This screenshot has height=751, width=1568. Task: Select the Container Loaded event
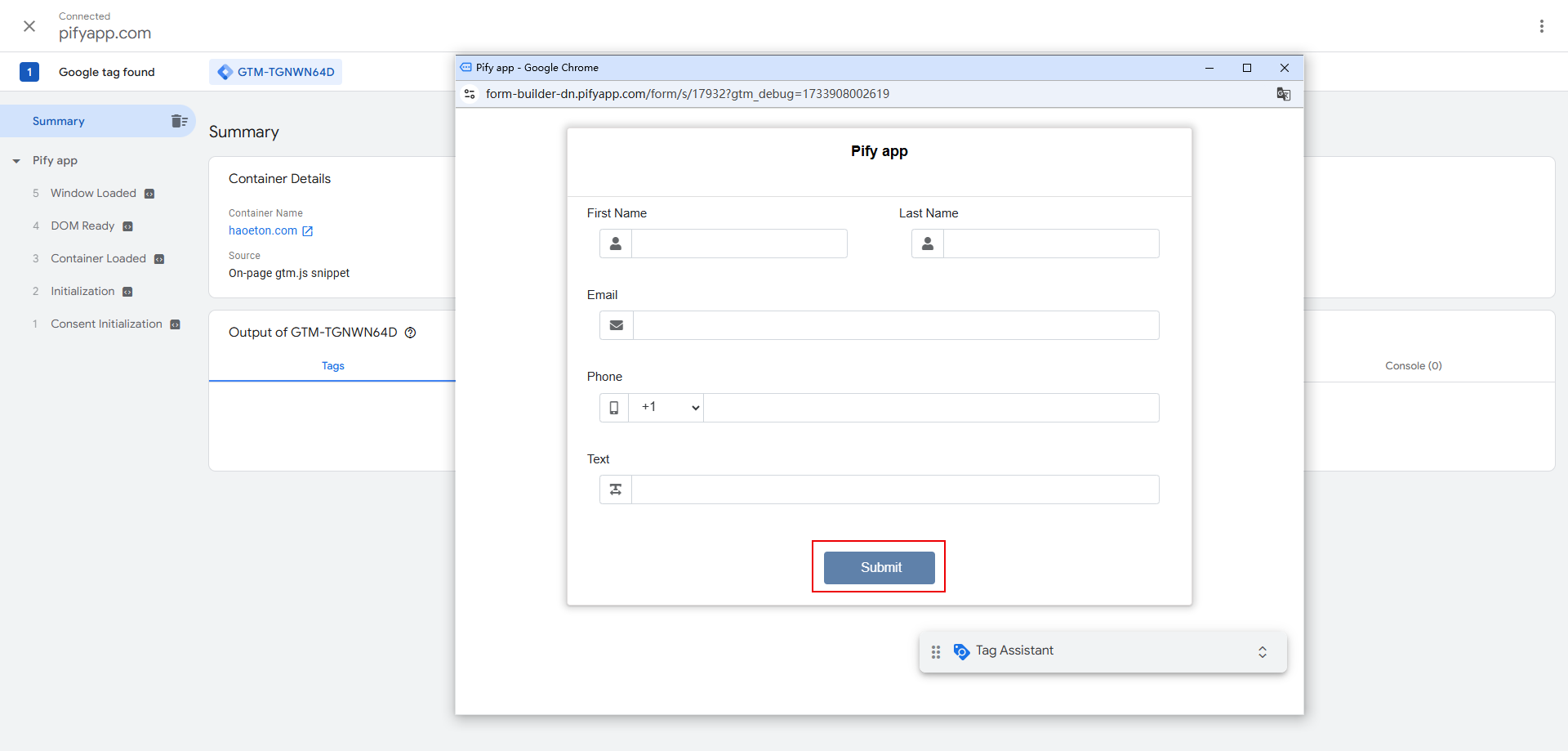click(98, 258)
